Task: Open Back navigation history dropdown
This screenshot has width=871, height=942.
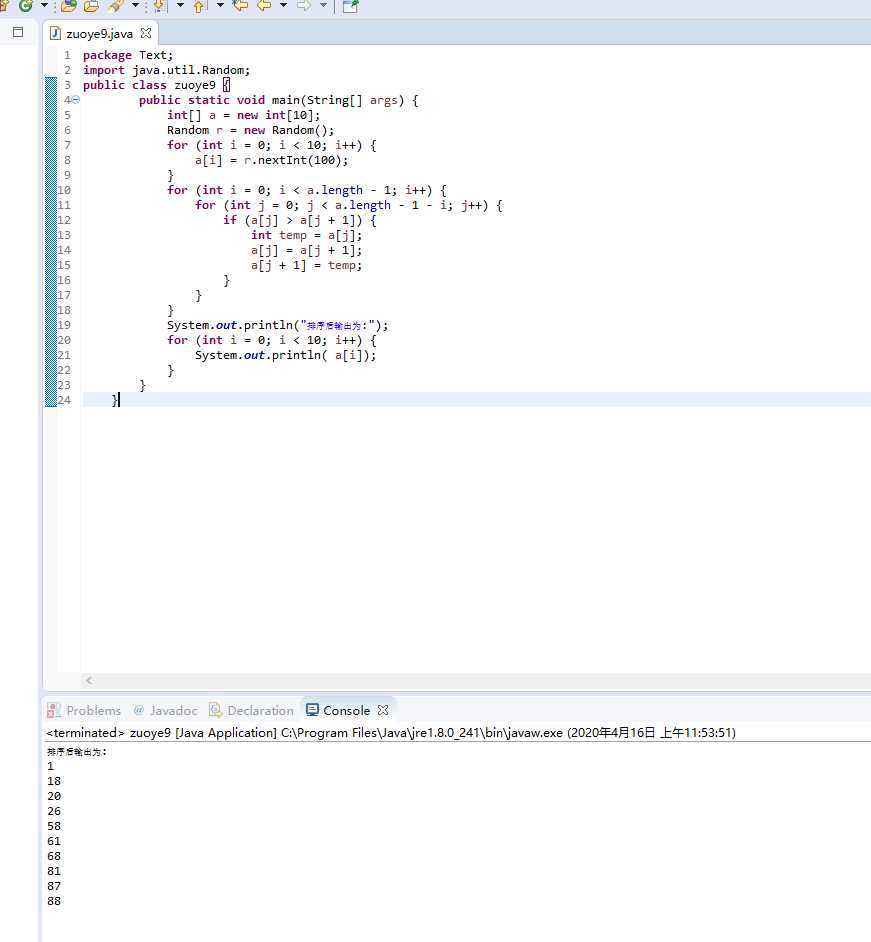Action: pyautogui.click(x=283, y=5)
